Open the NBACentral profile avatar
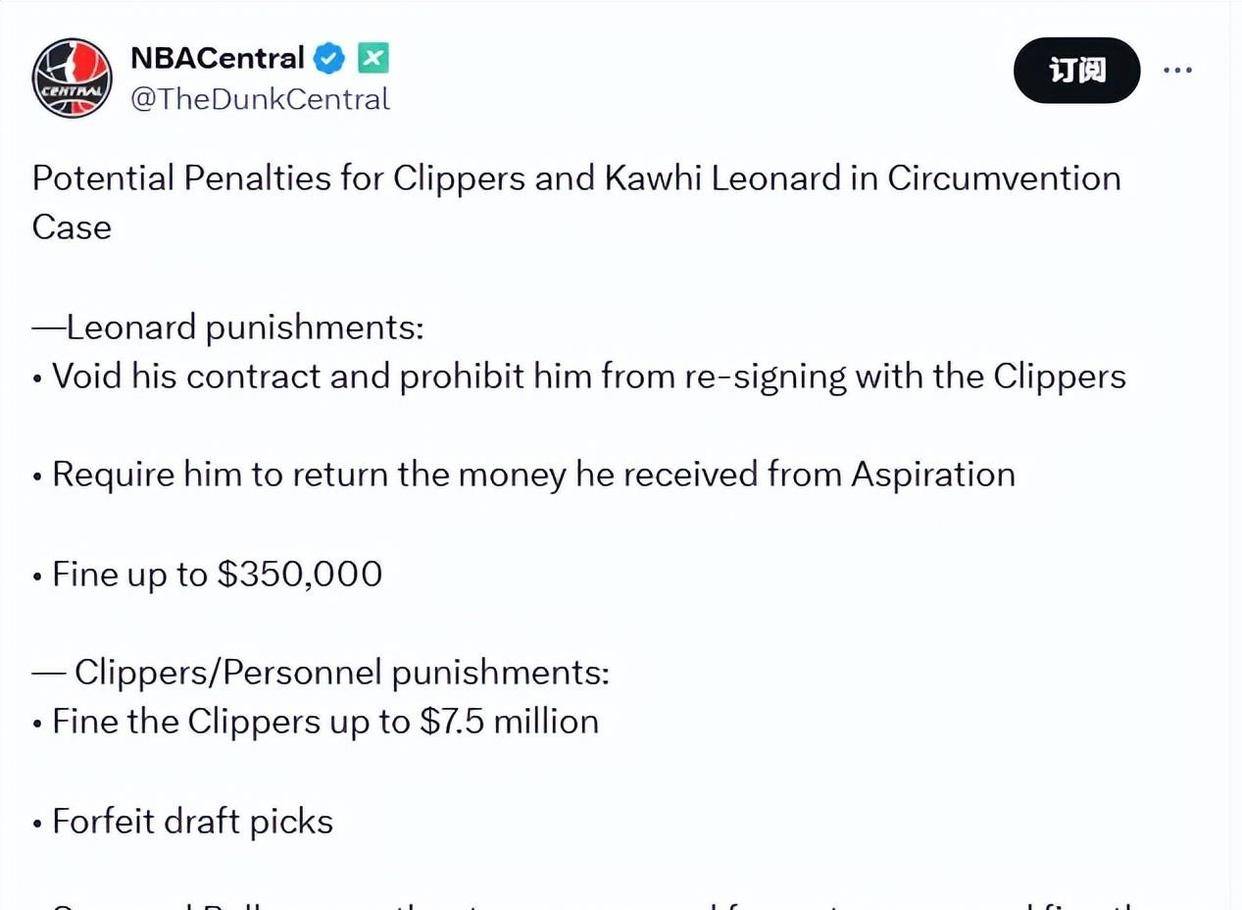1242x910 pixels. (x=72, y=78)
